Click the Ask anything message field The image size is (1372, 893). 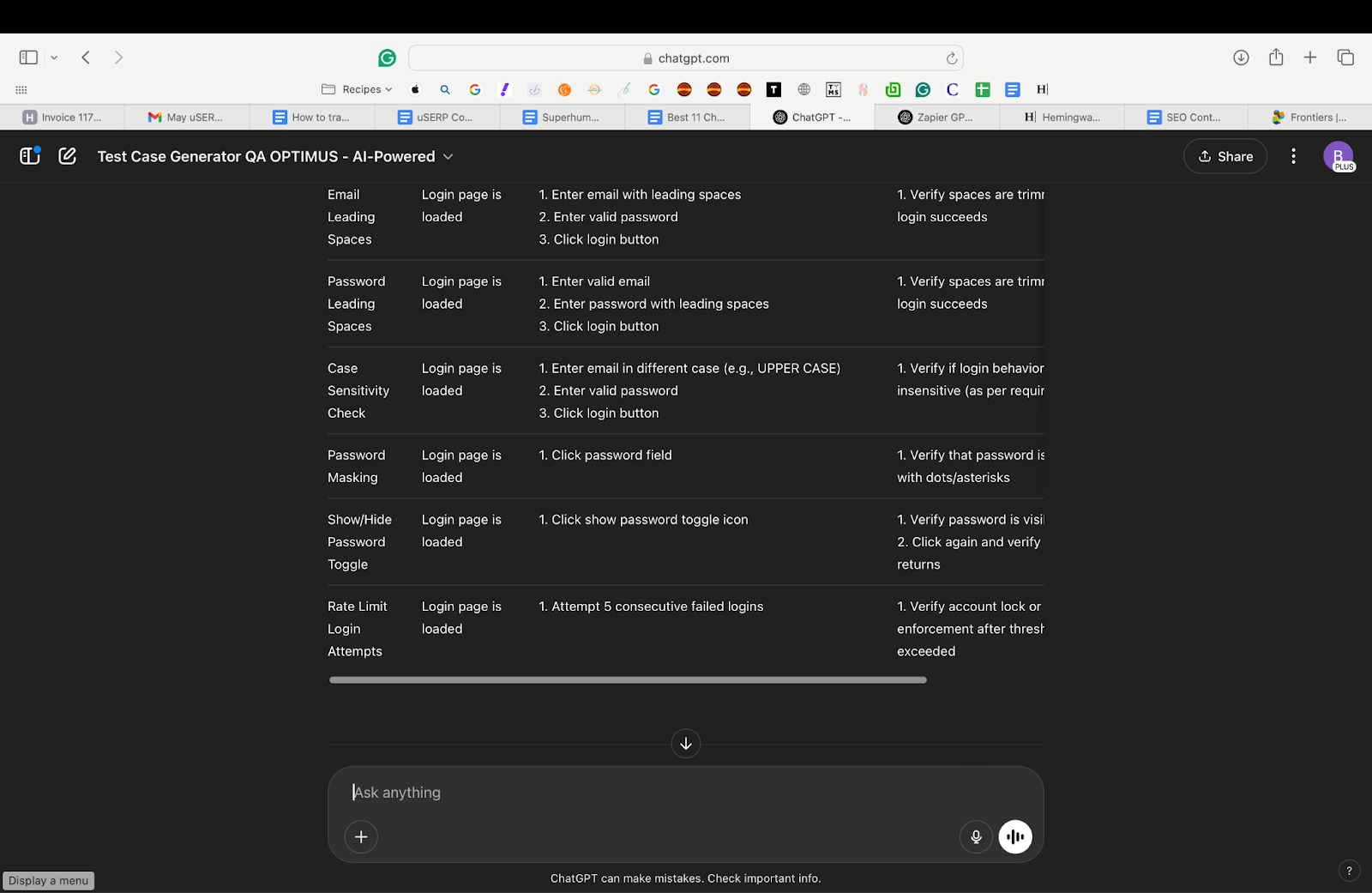(x=685, y=793)
